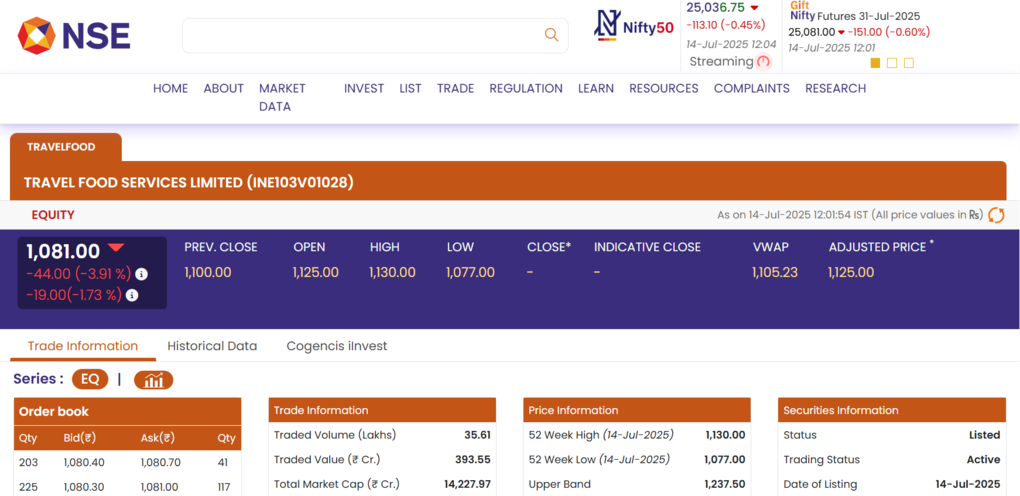Open the REGULATION menu
This screenshot has height=496, width=1020.
point(526,89)
